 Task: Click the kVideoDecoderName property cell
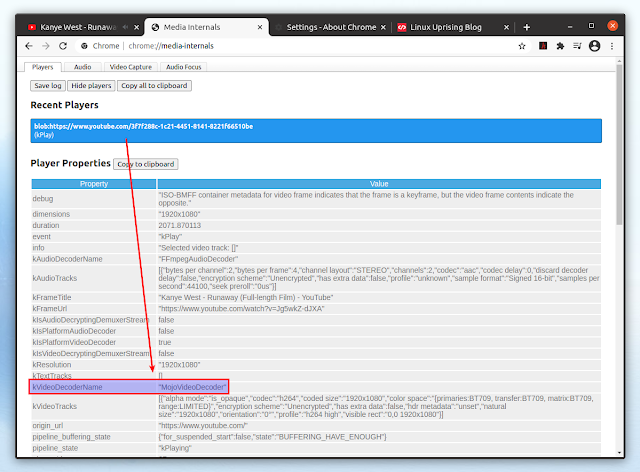coord(94,387)
